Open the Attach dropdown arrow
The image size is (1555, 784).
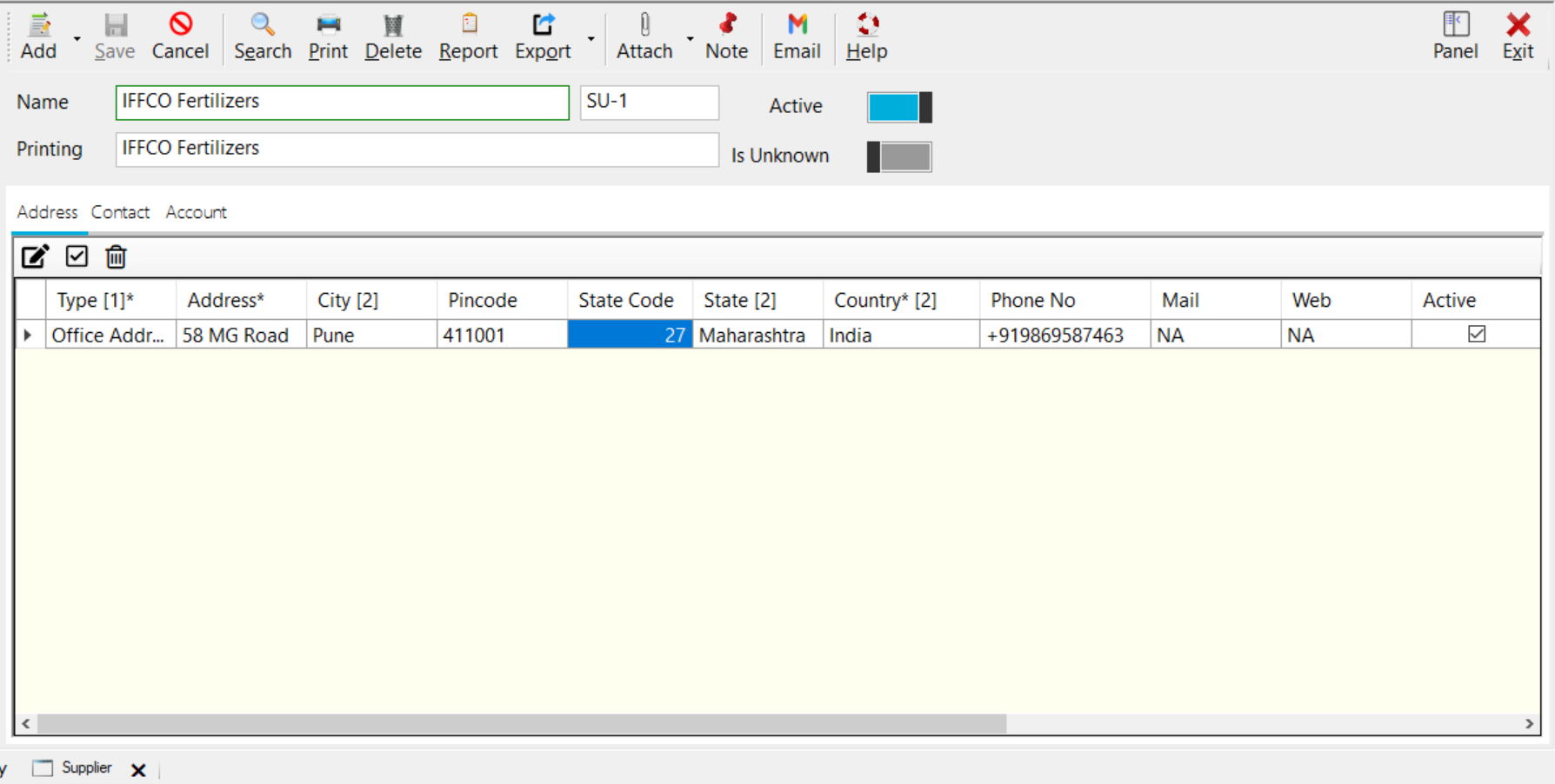690,38
